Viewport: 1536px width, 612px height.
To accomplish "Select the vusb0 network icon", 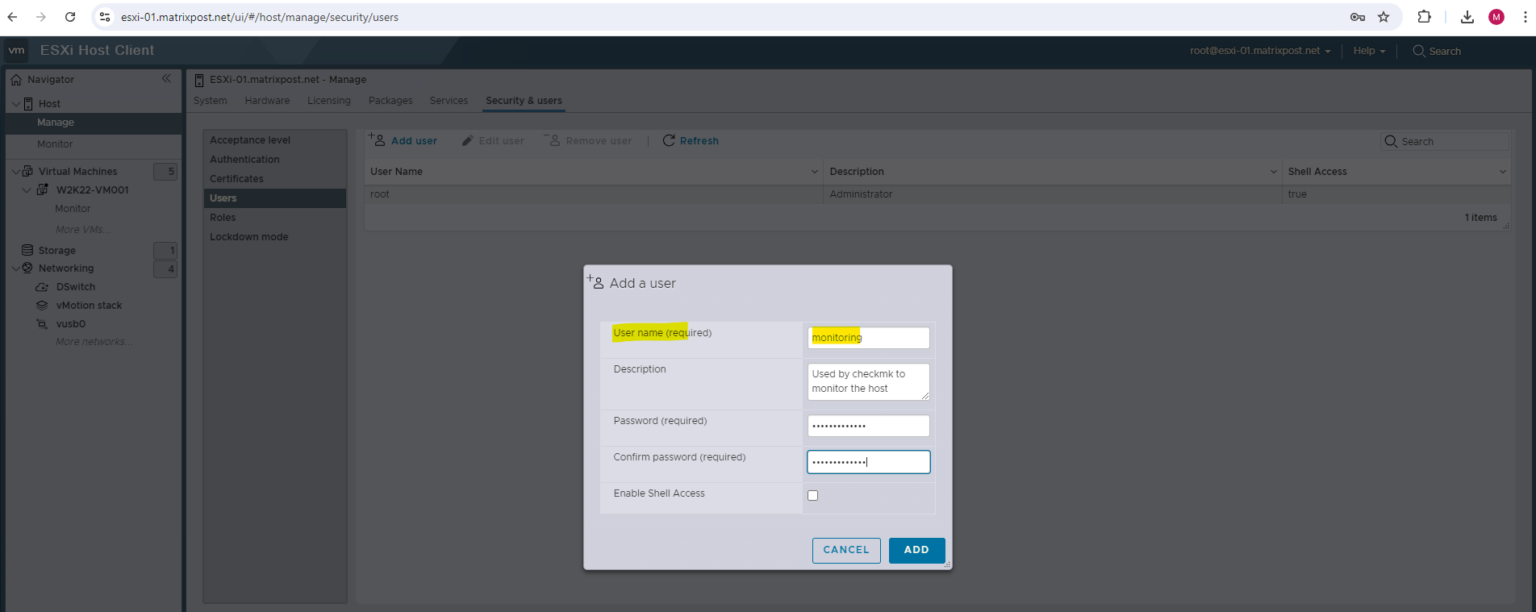I will coord(40,323).
